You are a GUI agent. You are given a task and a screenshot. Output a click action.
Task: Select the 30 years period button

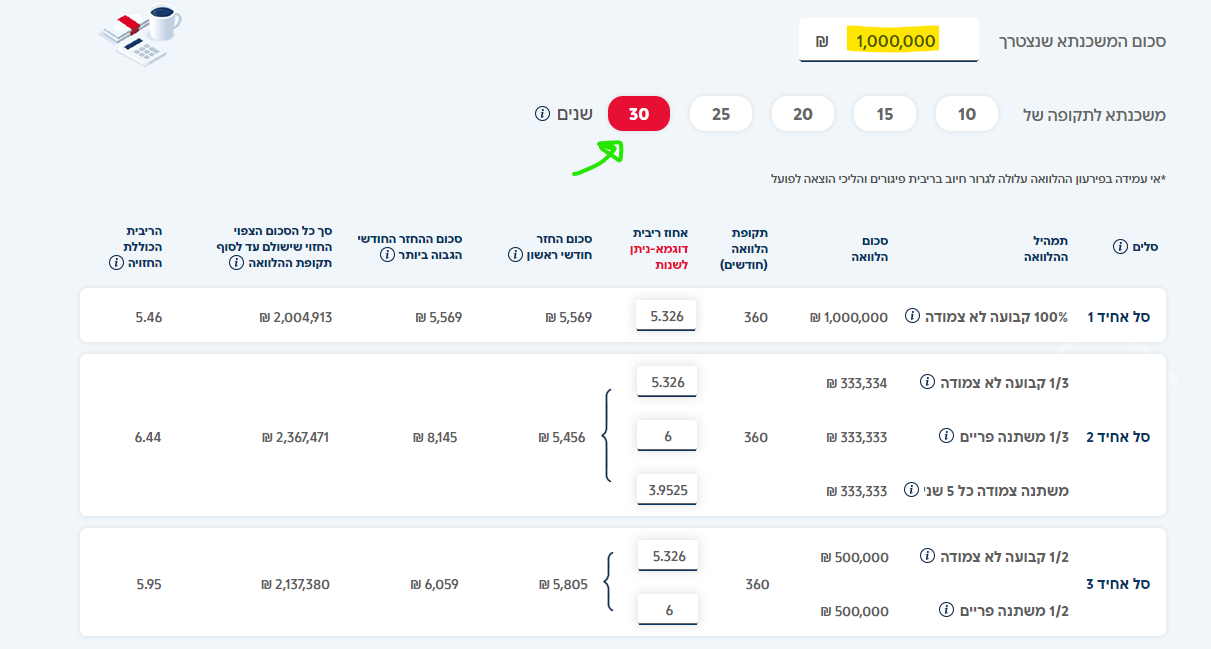[x=639, y=114]
